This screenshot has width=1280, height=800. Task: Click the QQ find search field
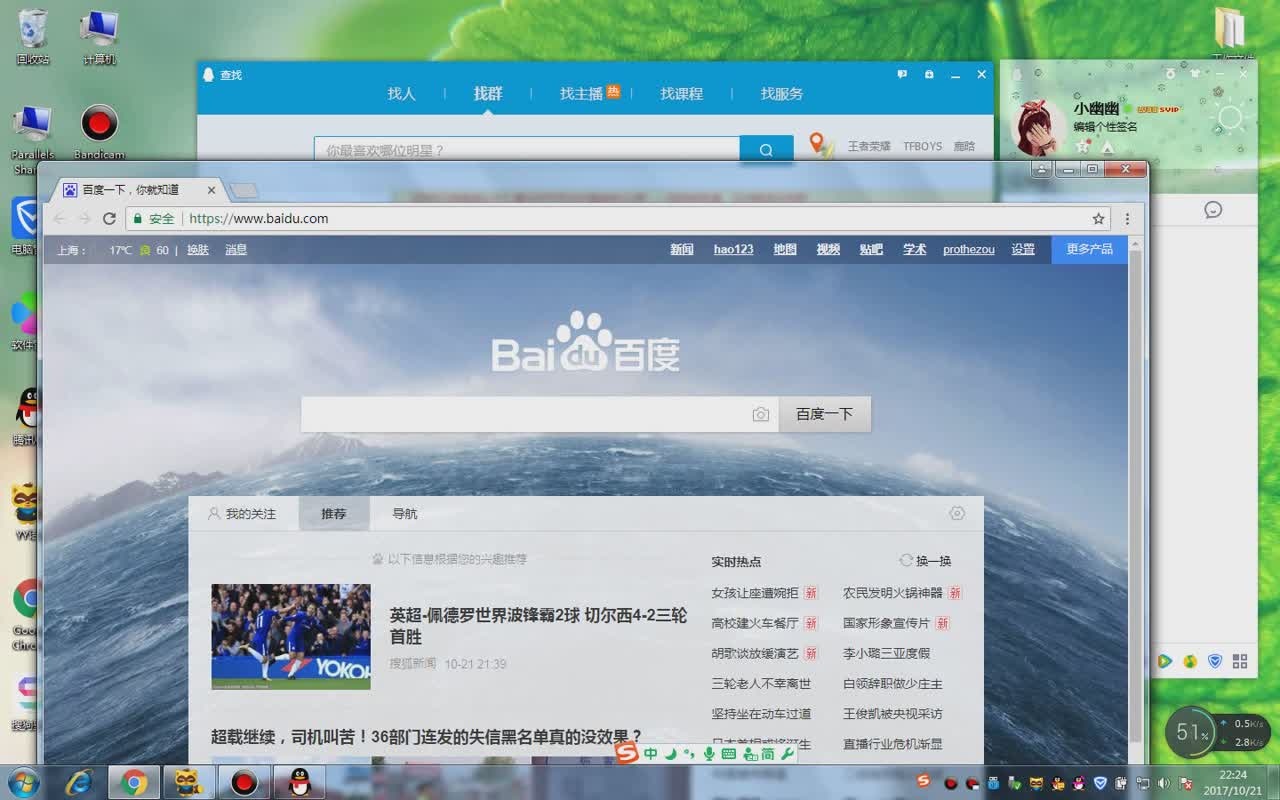[527, 150]
